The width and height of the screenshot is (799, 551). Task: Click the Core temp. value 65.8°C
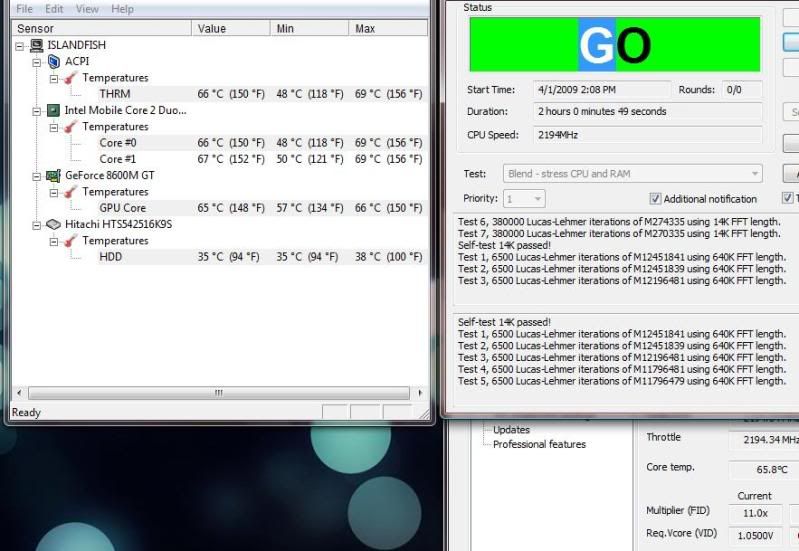click(x=764, y=469)
